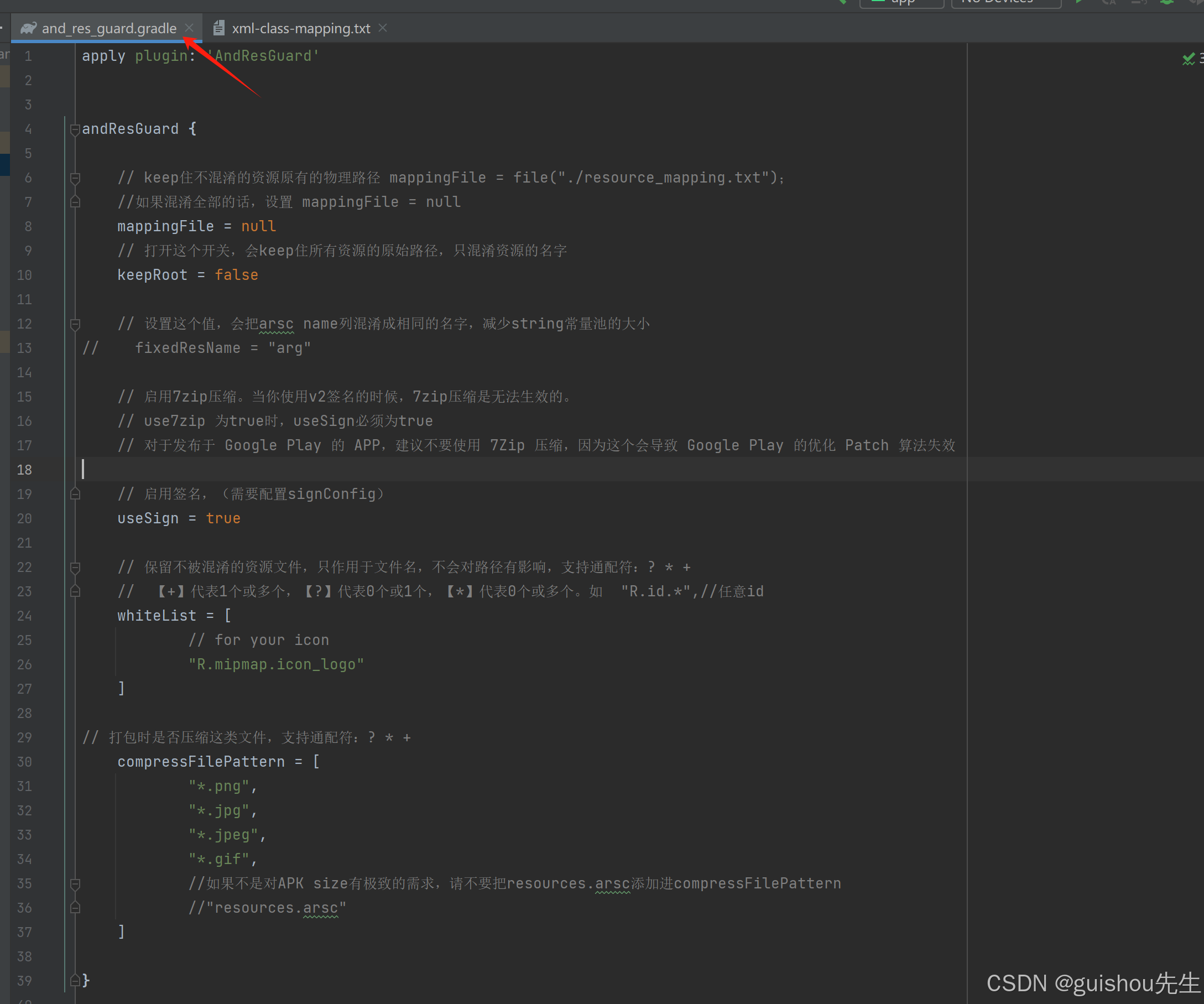Screen dimensions: 1204x1004
Task: Switch to the xml-class-mapping.txt tab
Action: [300, 28]
